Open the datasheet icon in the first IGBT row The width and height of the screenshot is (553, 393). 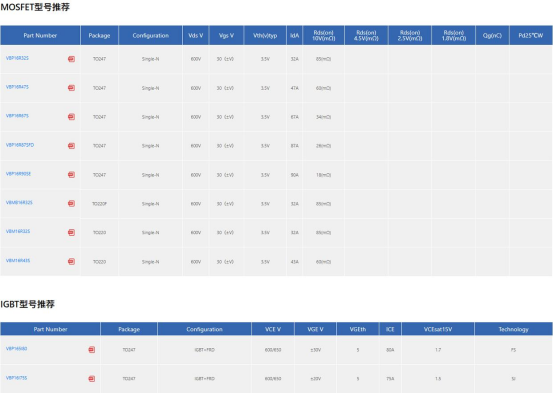tap(92, 350)
